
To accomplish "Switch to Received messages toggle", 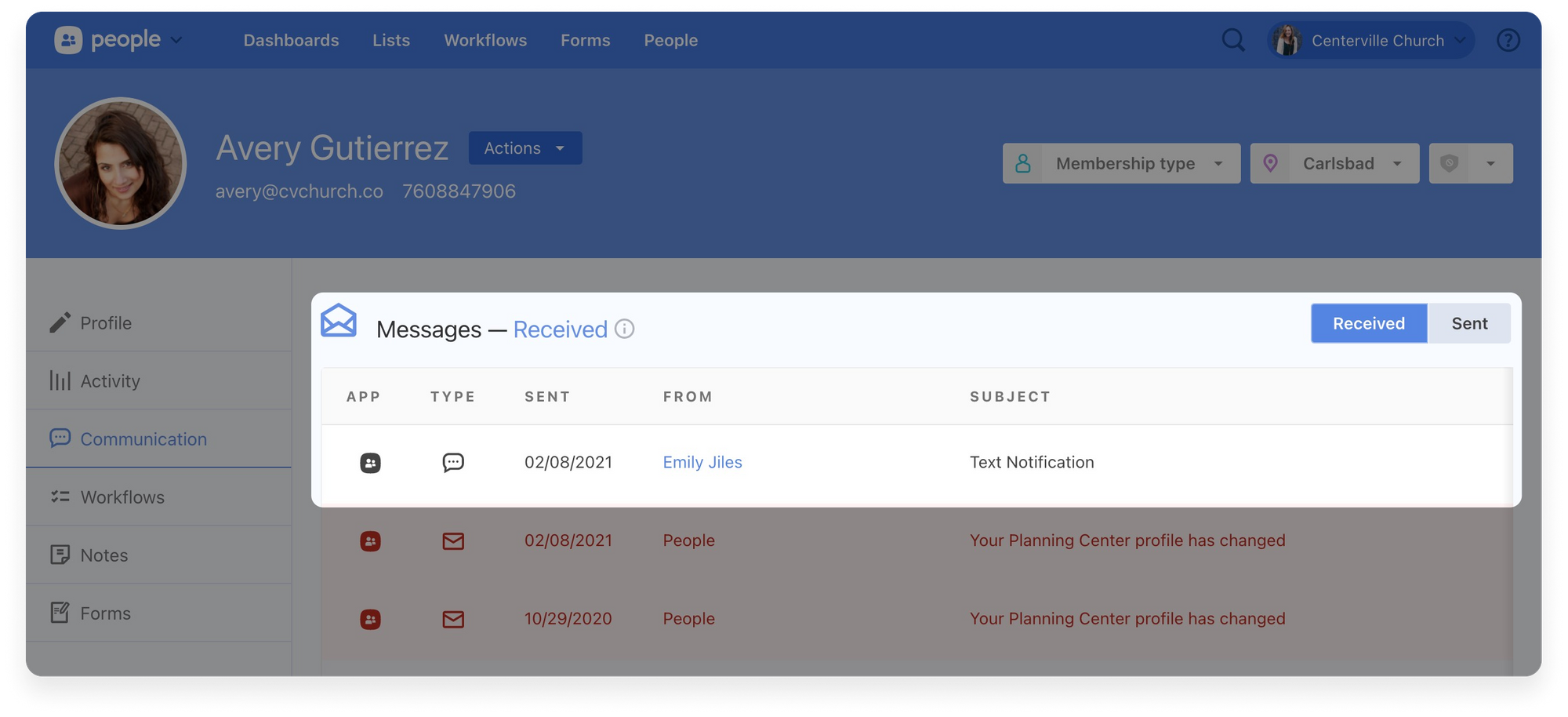I will 1368,323.
